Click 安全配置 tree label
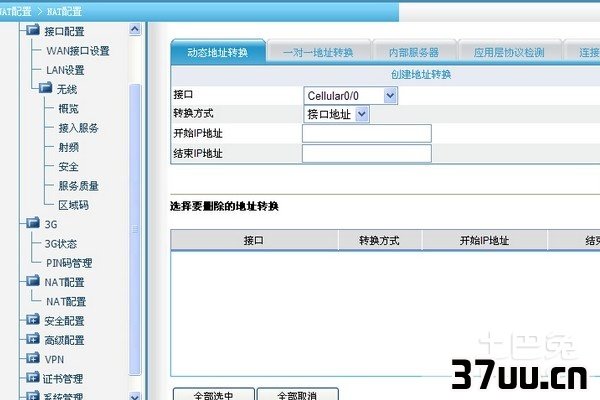The height and width of the screenshot is (400, 600). pyautogui.click(x=64, y=321)
